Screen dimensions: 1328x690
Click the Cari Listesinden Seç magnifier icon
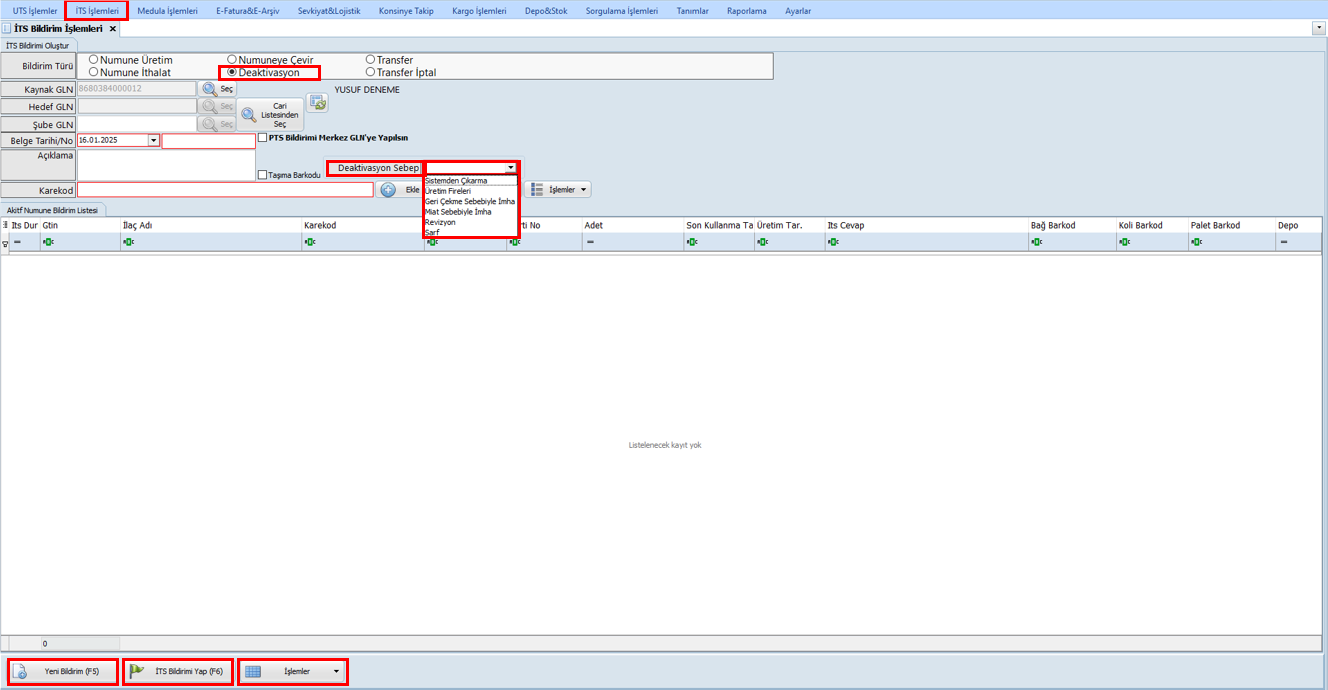point(249,116)
